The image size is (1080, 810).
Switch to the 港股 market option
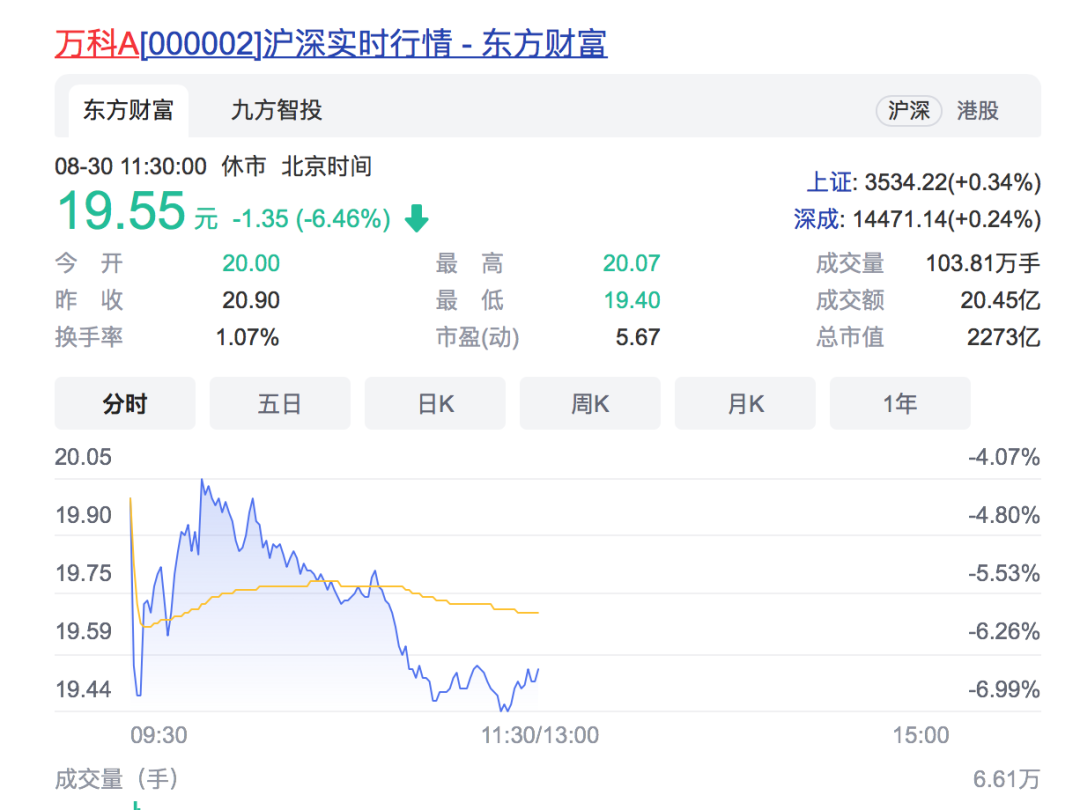(977, 110)
